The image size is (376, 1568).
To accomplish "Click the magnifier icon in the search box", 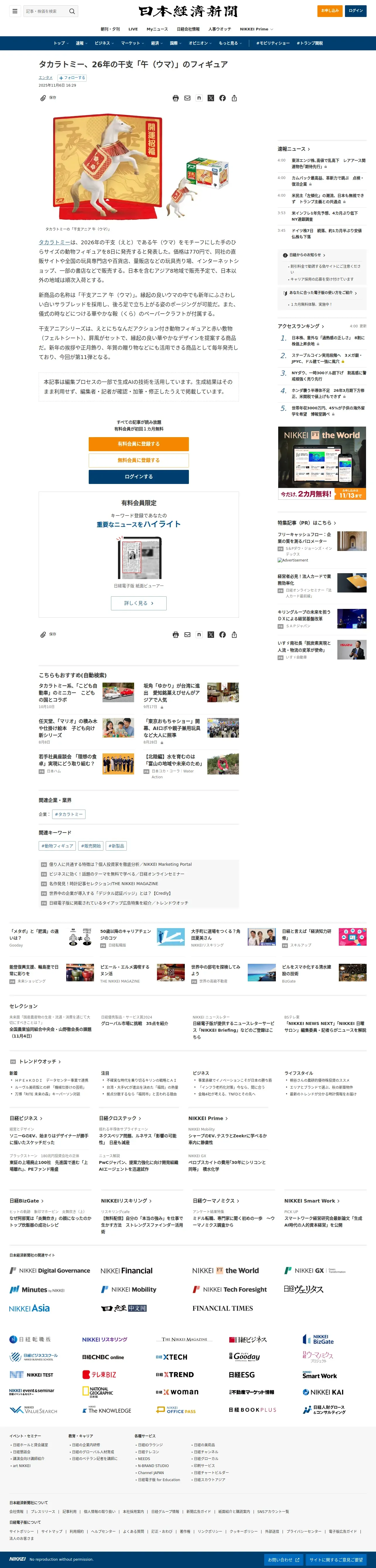I will click(x=72, y=11).
